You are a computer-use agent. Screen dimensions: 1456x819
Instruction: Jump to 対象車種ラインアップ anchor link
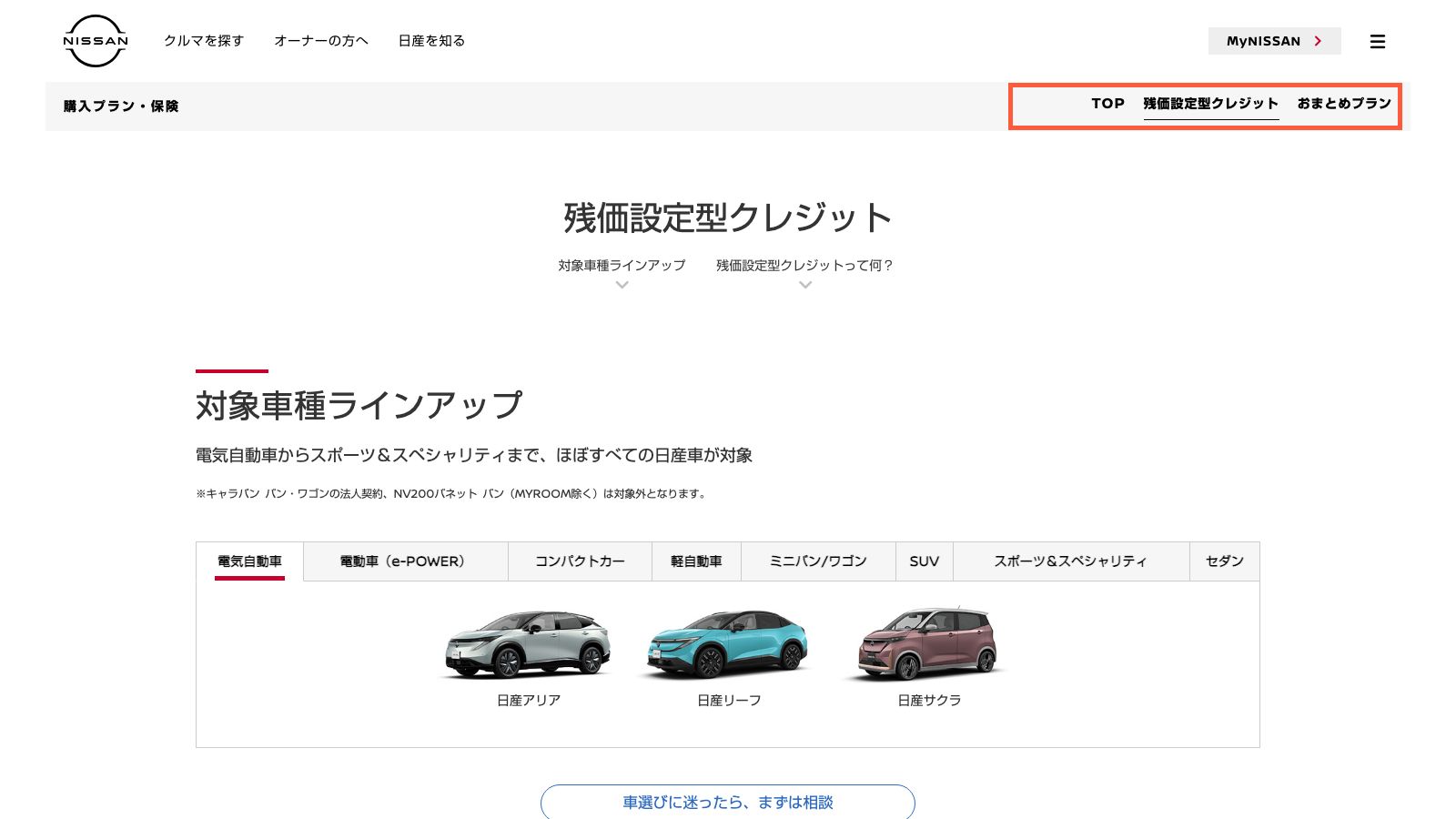tap(622, 266)
